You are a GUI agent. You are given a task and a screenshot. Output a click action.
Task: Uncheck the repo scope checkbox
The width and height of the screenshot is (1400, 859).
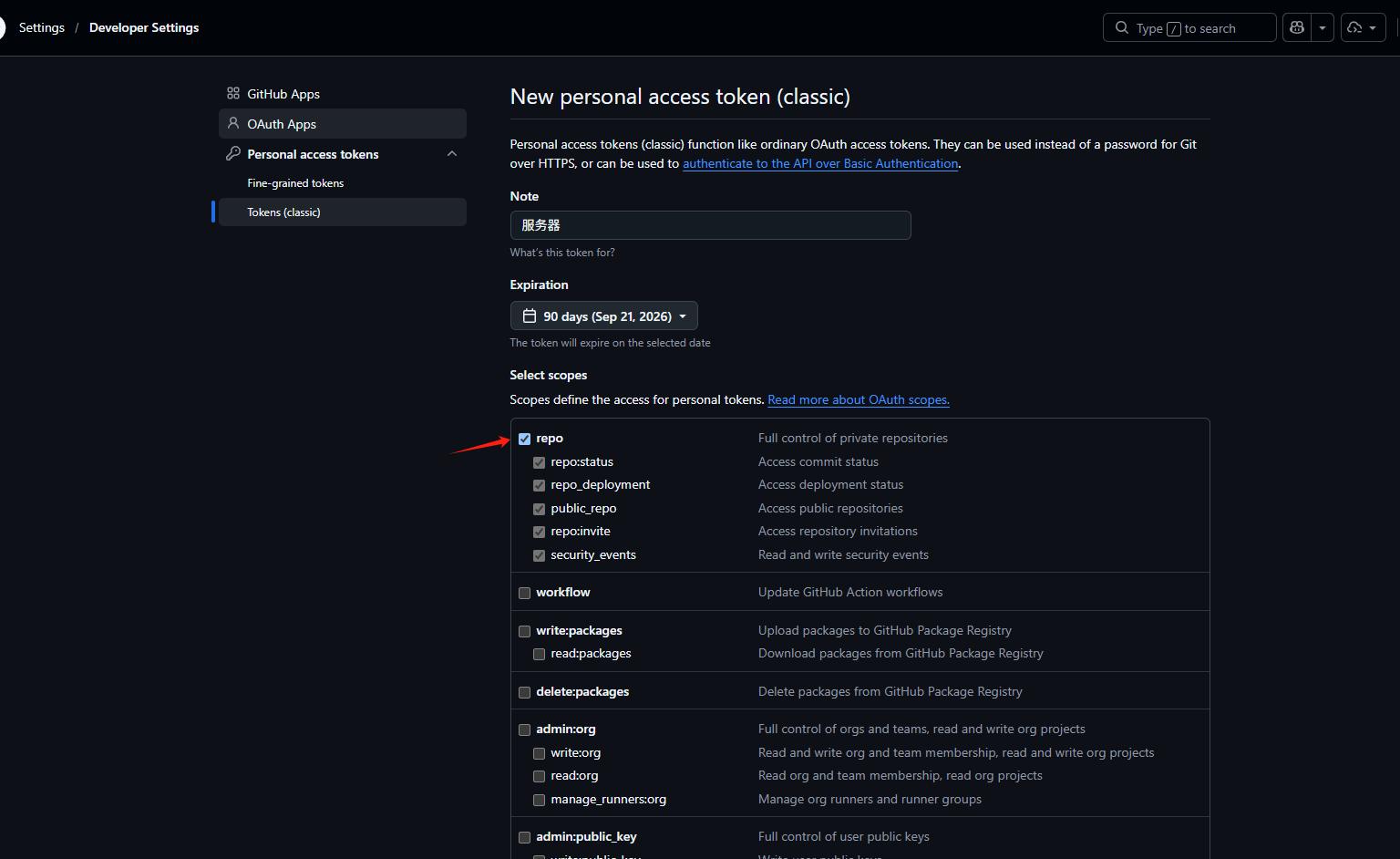tap(525, 439)
